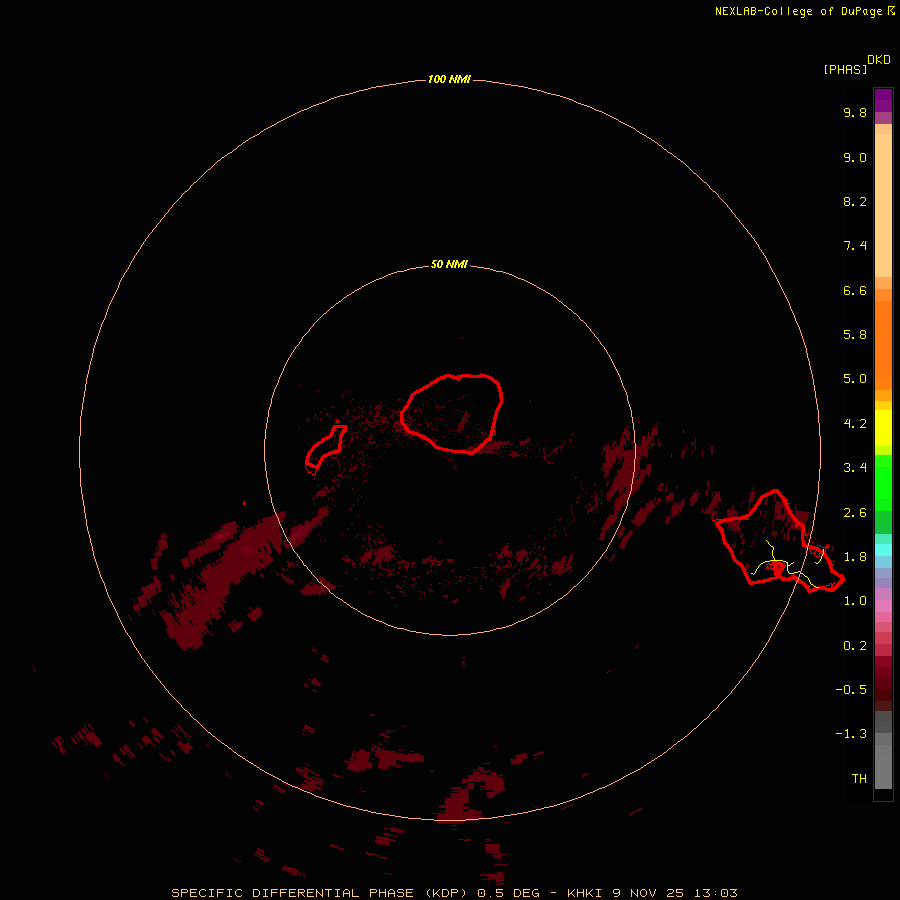
Task: Click the TH threshold label on scale
Action: click(x=859, y=779)
